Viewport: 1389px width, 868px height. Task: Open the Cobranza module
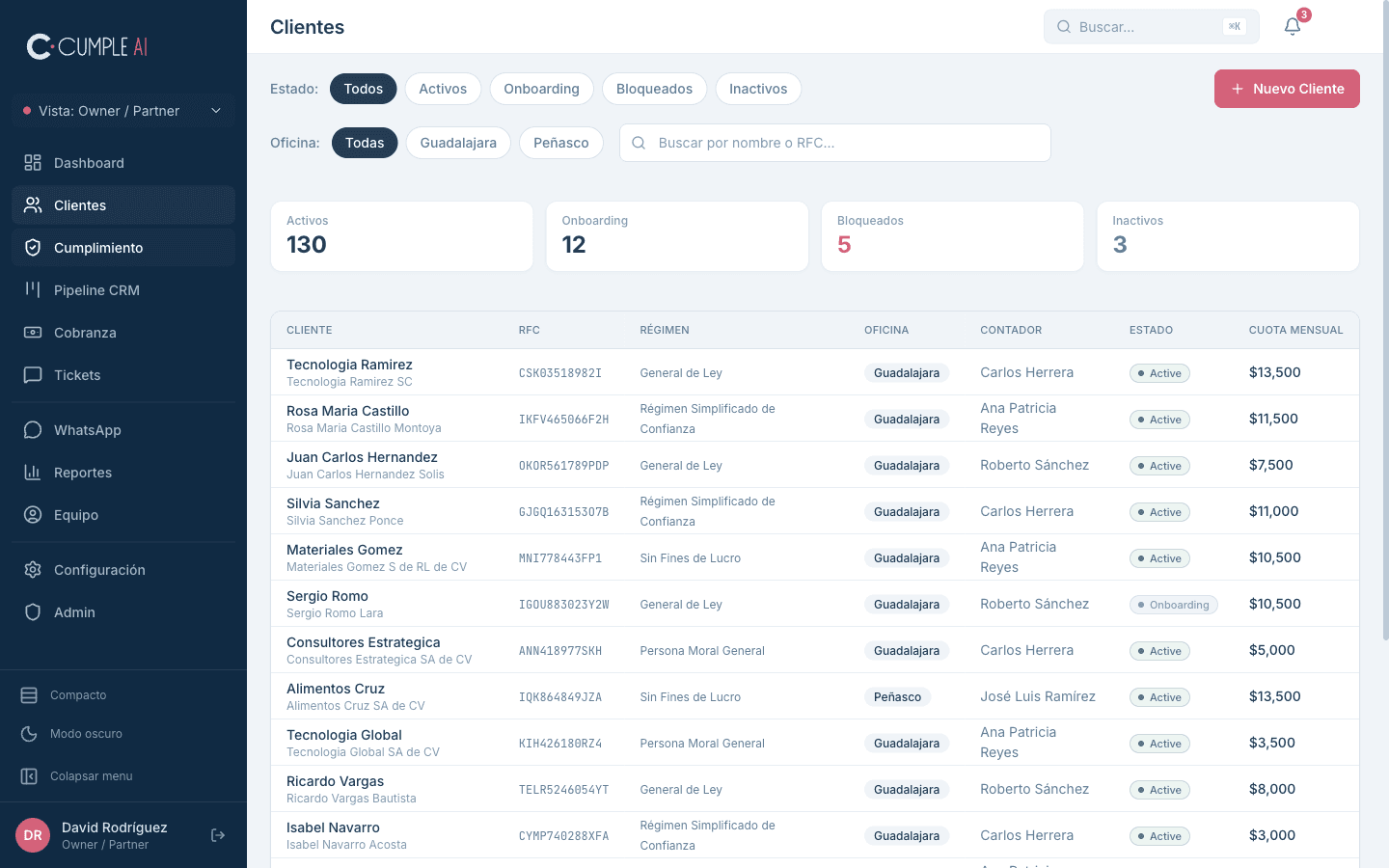pos(85,332)
